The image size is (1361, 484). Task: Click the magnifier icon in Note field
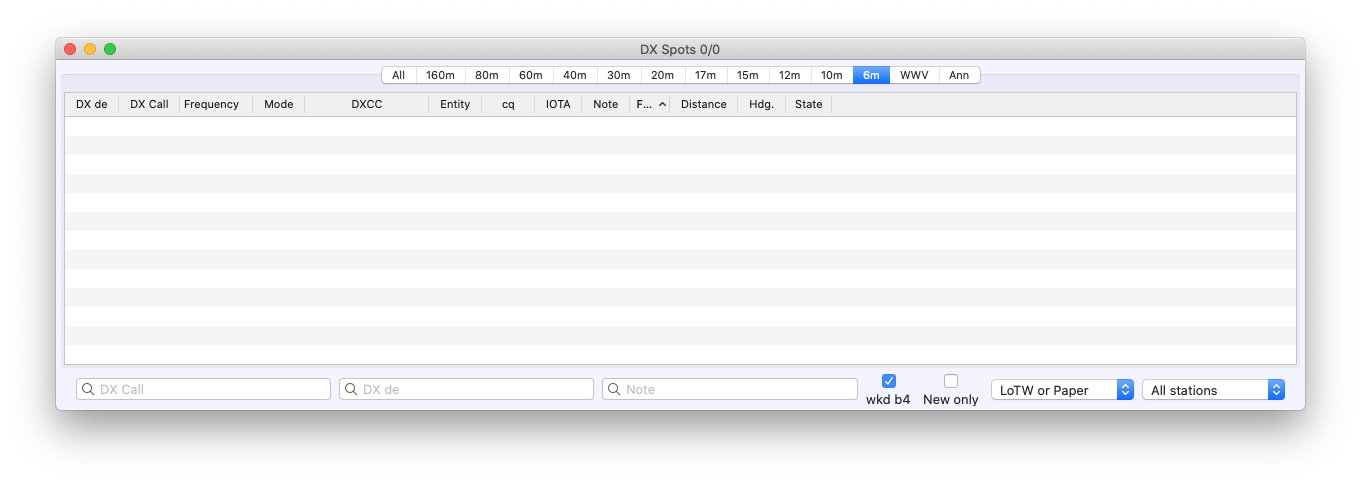[614, 389]
